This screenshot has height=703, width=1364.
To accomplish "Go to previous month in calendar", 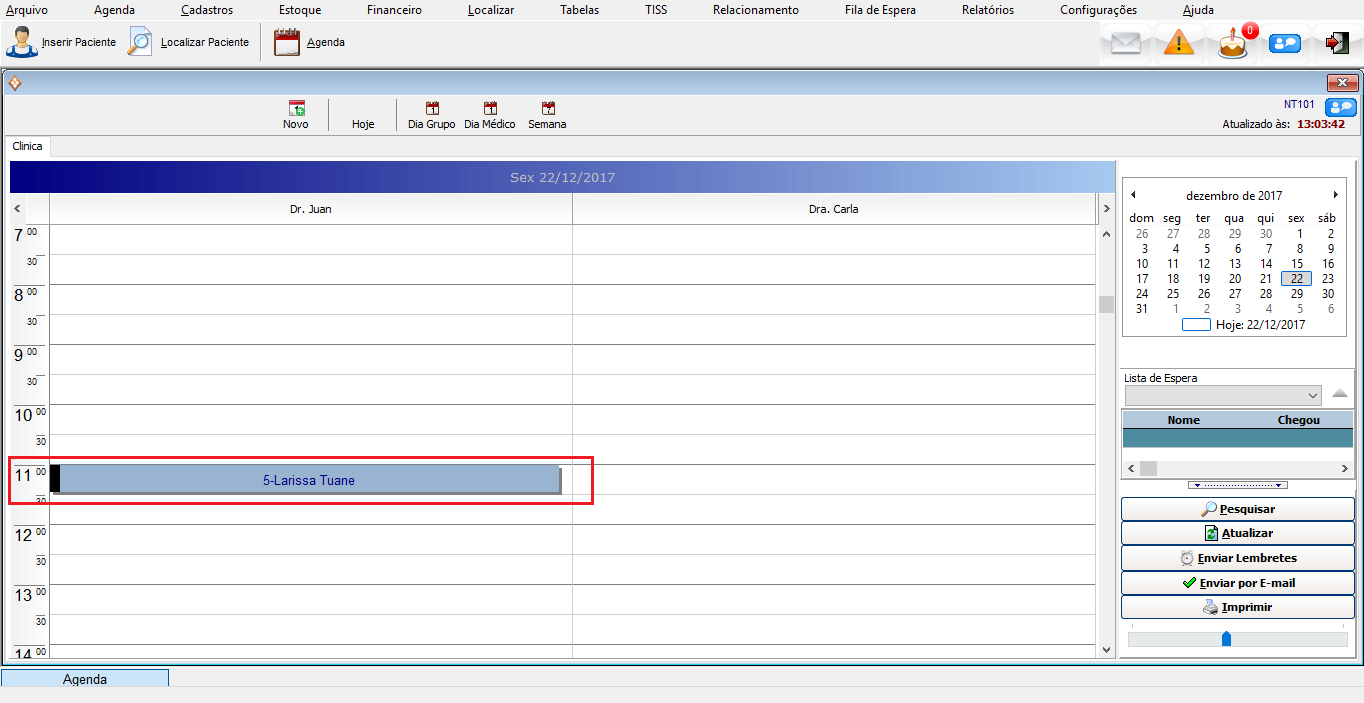I will tap(1132, 195).
